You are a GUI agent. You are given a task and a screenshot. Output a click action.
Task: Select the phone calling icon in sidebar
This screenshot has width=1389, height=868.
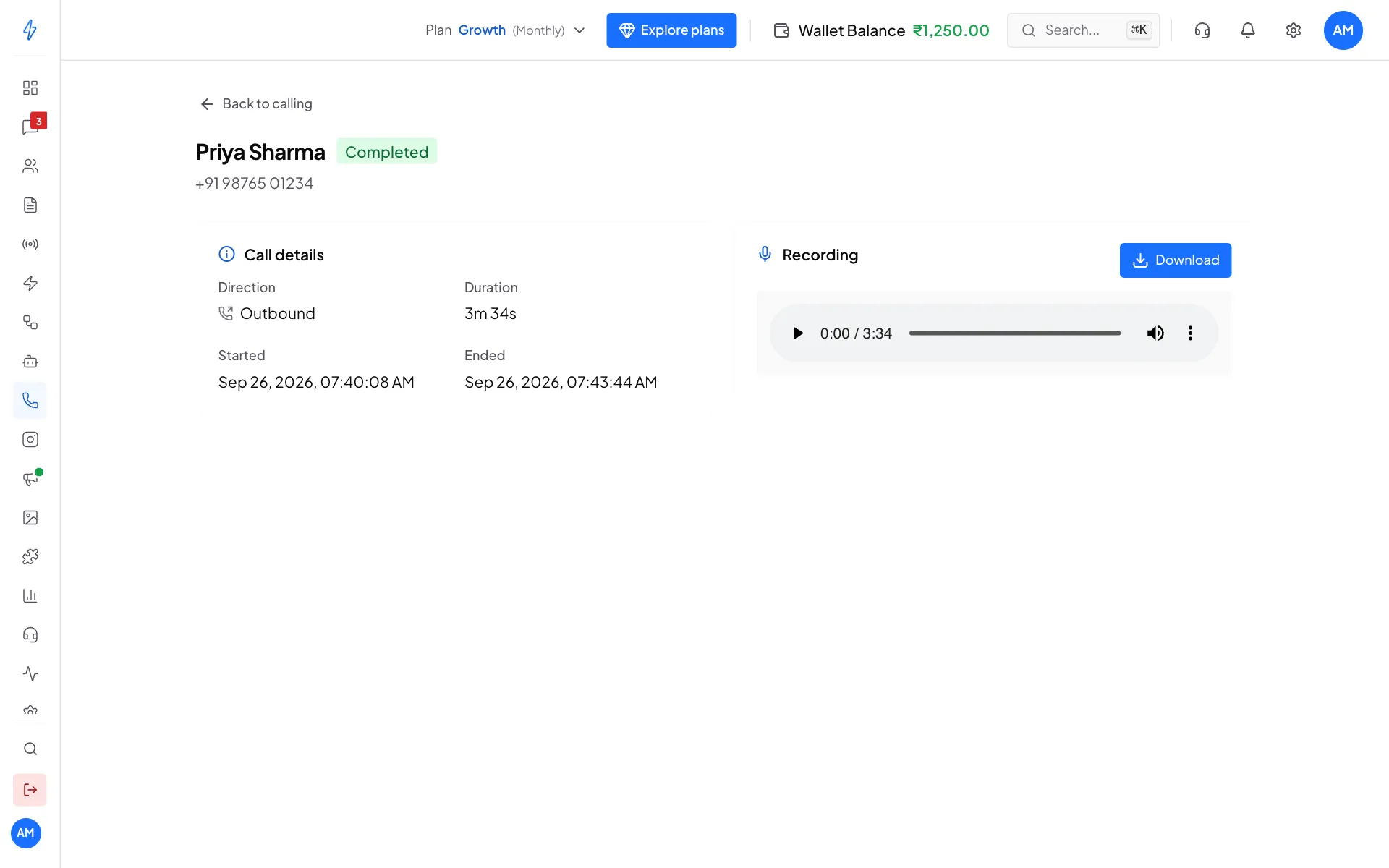[30, 401]
